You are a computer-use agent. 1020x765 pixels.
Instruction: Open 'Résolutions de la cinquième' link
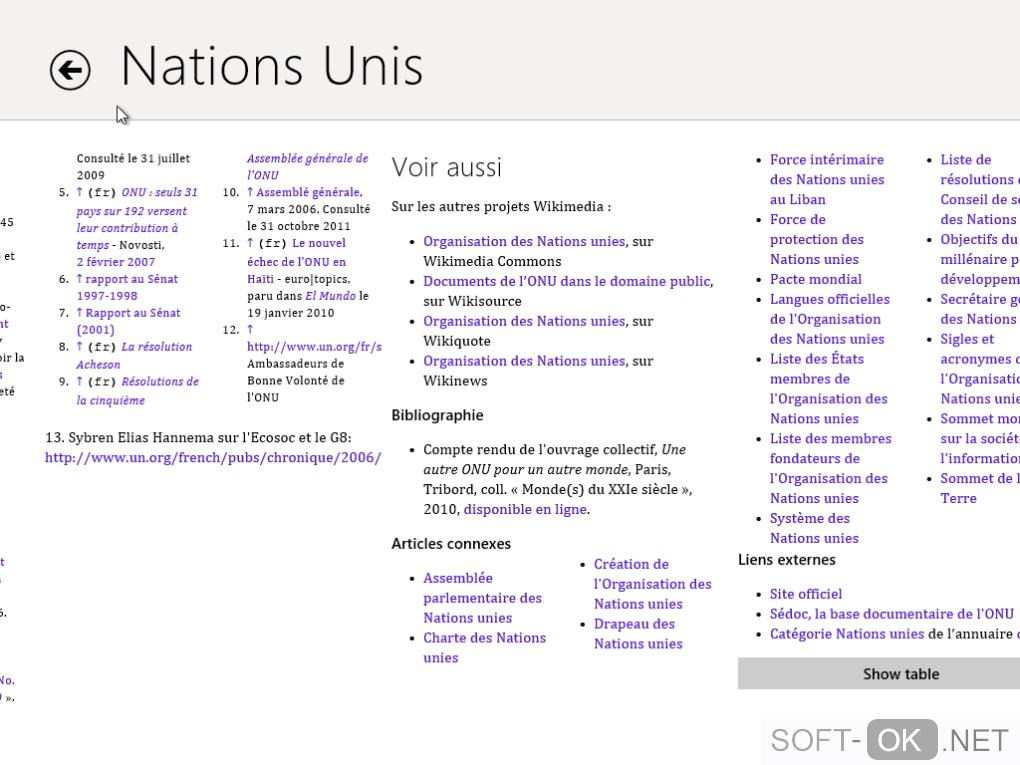[x=137, y=390]
